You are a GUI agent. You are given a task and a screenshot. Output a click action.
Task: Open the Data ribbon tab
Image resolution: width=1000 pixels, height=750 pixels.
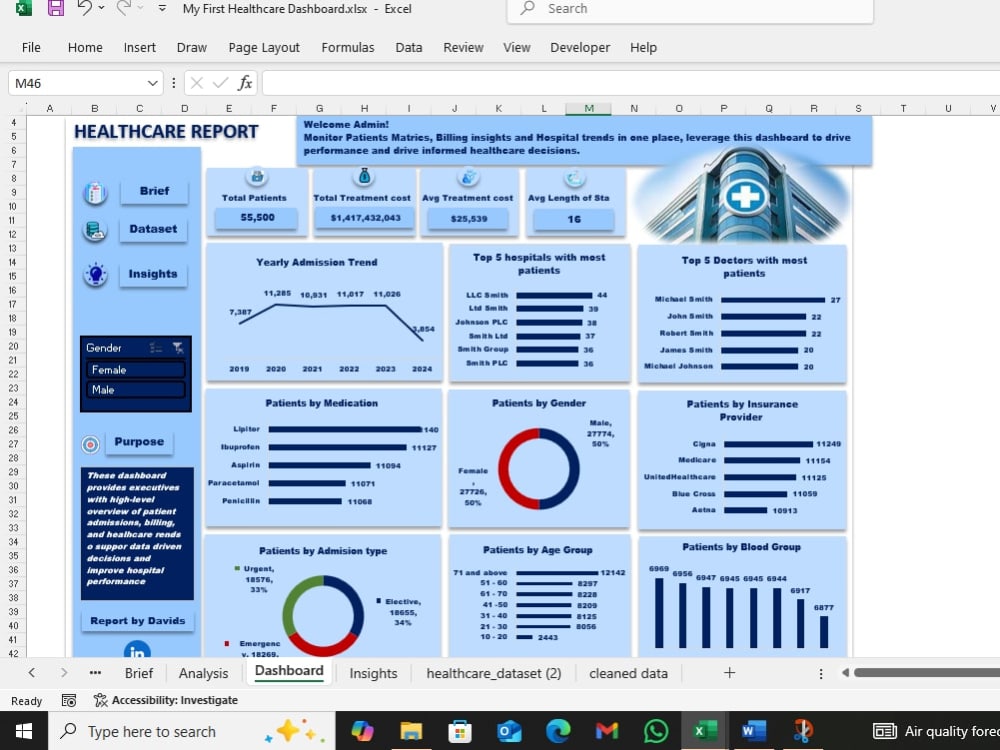coord(409,48)
